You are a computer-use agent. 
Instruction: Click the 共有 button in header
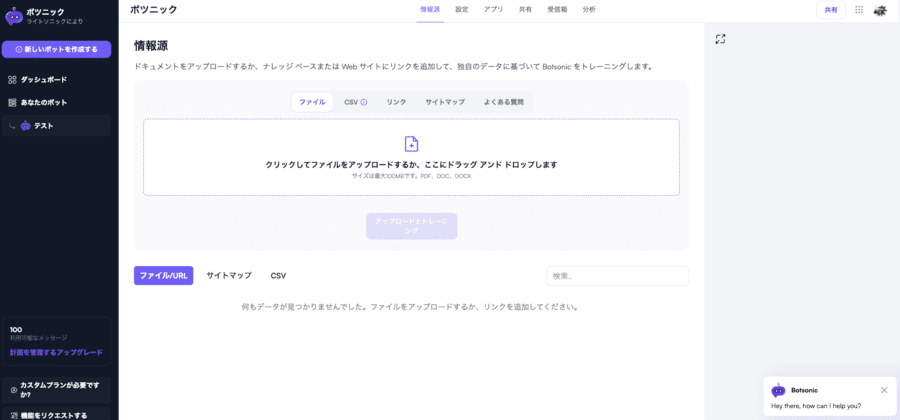831,10
